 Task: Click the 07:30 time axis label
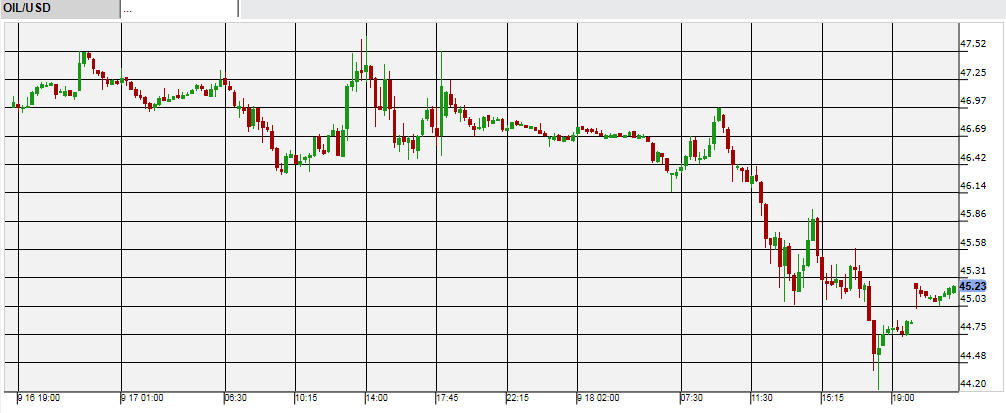(x=692, y=398)
